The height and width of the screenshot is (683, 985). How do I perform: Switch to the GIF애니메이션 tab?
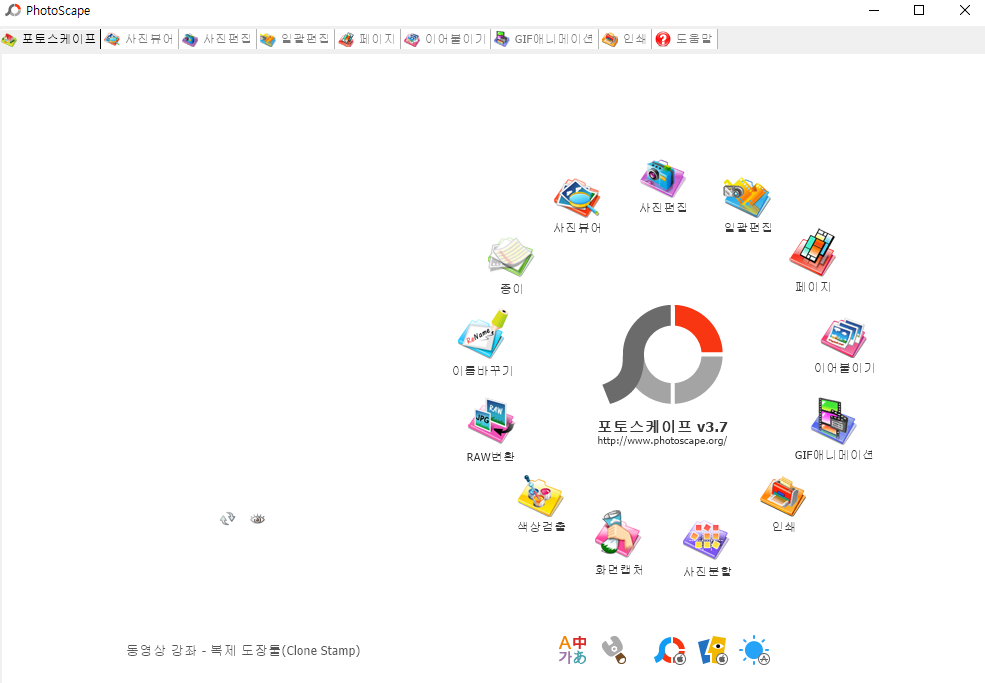point(545,39)
